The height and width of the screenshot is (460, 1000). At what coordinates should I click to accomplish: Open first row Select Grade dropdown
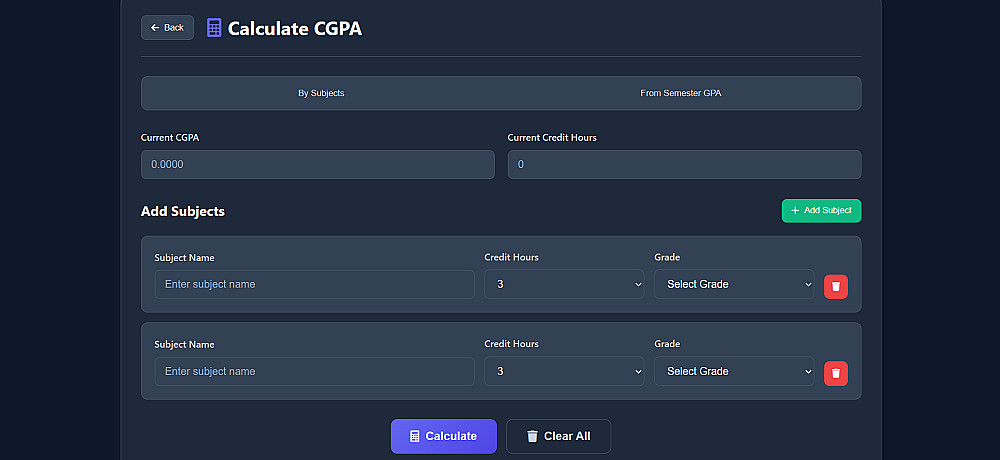(734, 284)
